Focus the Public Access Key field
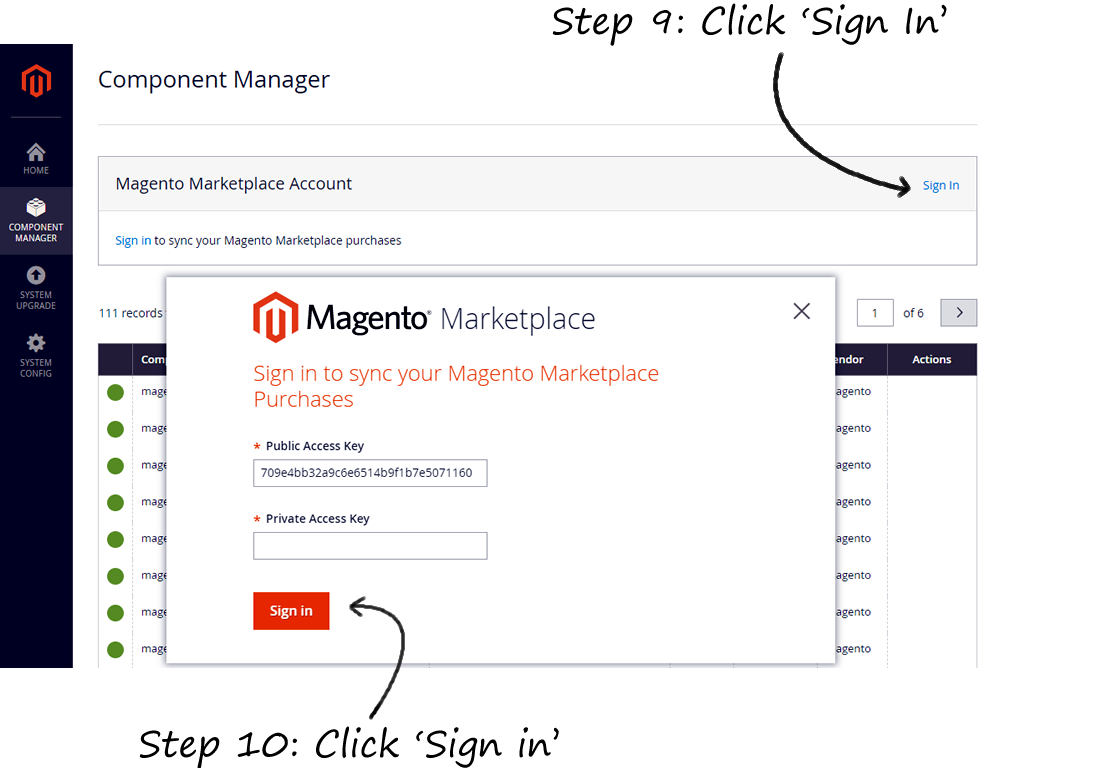Screen dimensions: 1100x768 point(370,473)
